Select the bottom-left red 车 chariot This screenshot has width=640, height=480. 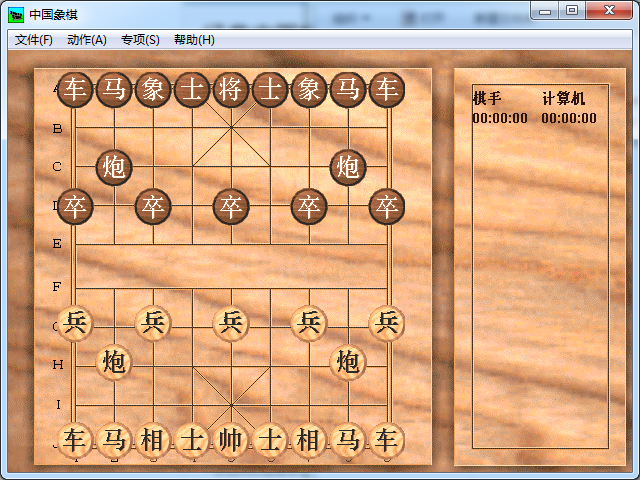point(75,440)
